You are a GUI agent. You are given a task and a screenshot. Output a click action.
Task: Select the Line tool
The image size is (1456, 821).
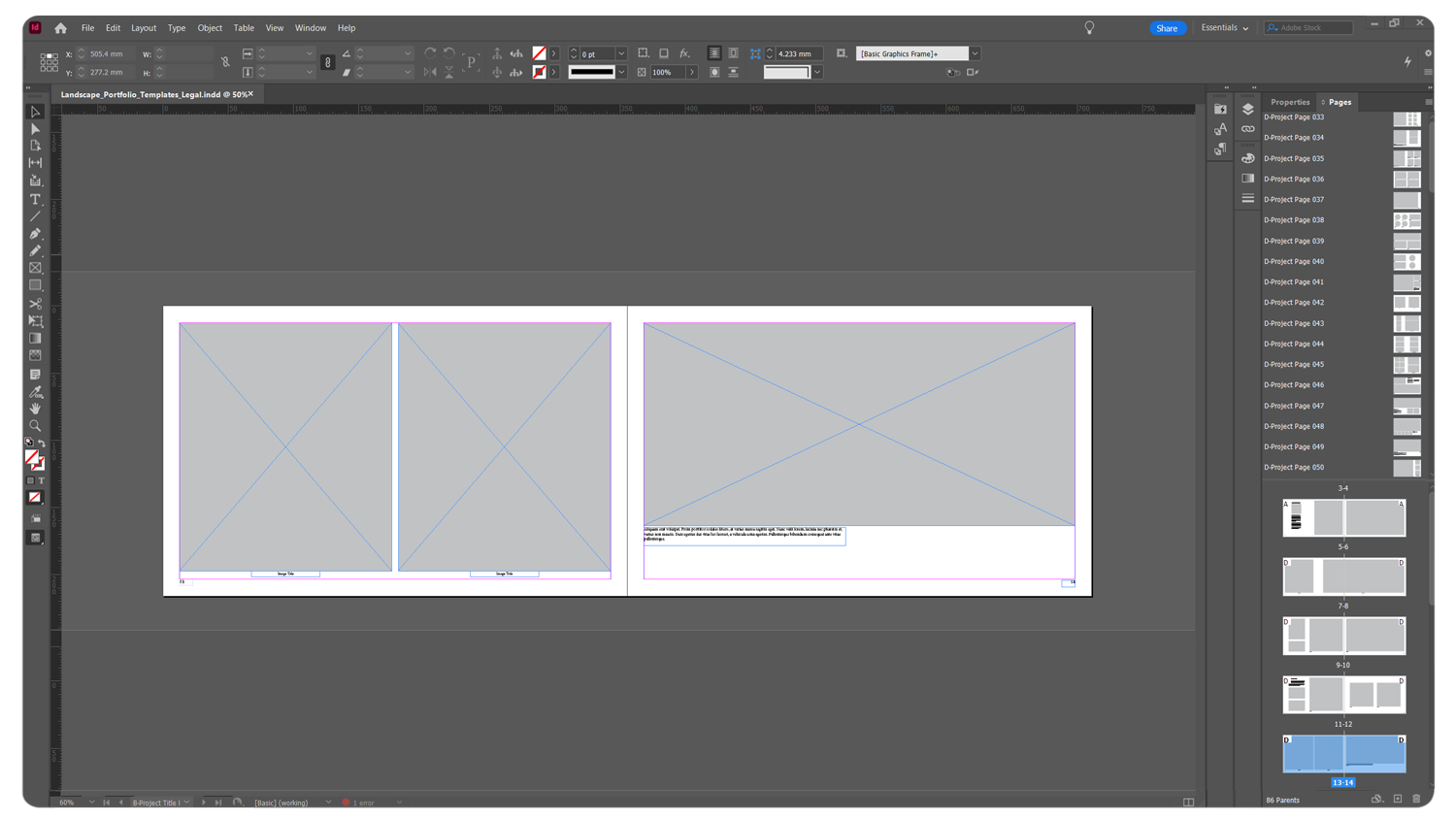35,216
